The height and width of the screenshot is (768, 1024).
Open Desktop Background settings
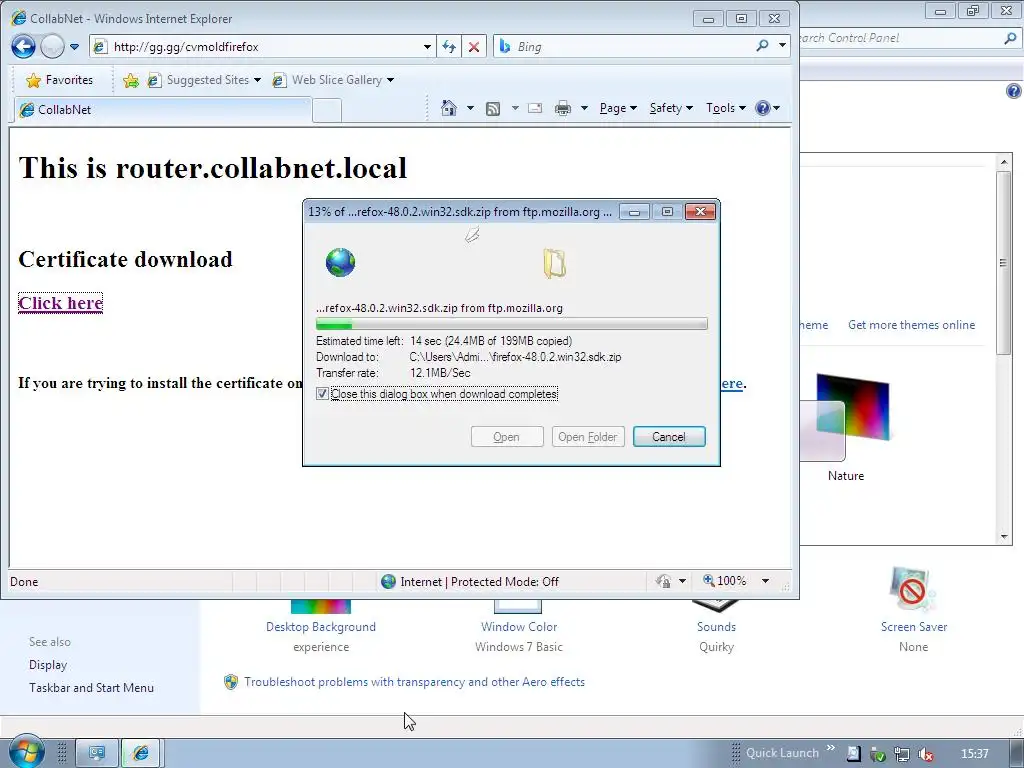(x=321, y=626)
